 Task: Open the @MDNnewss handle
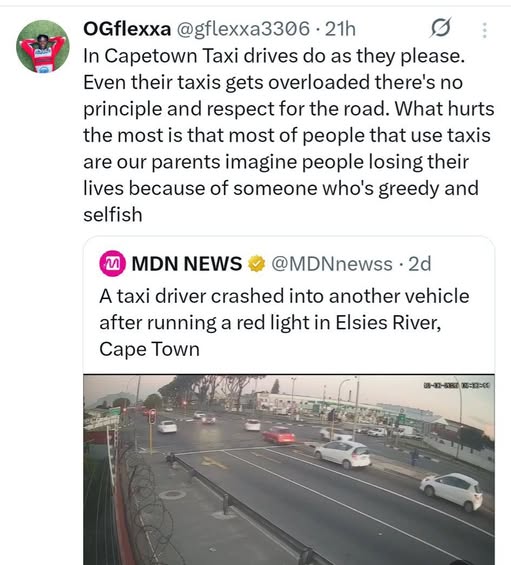point(332,264)
